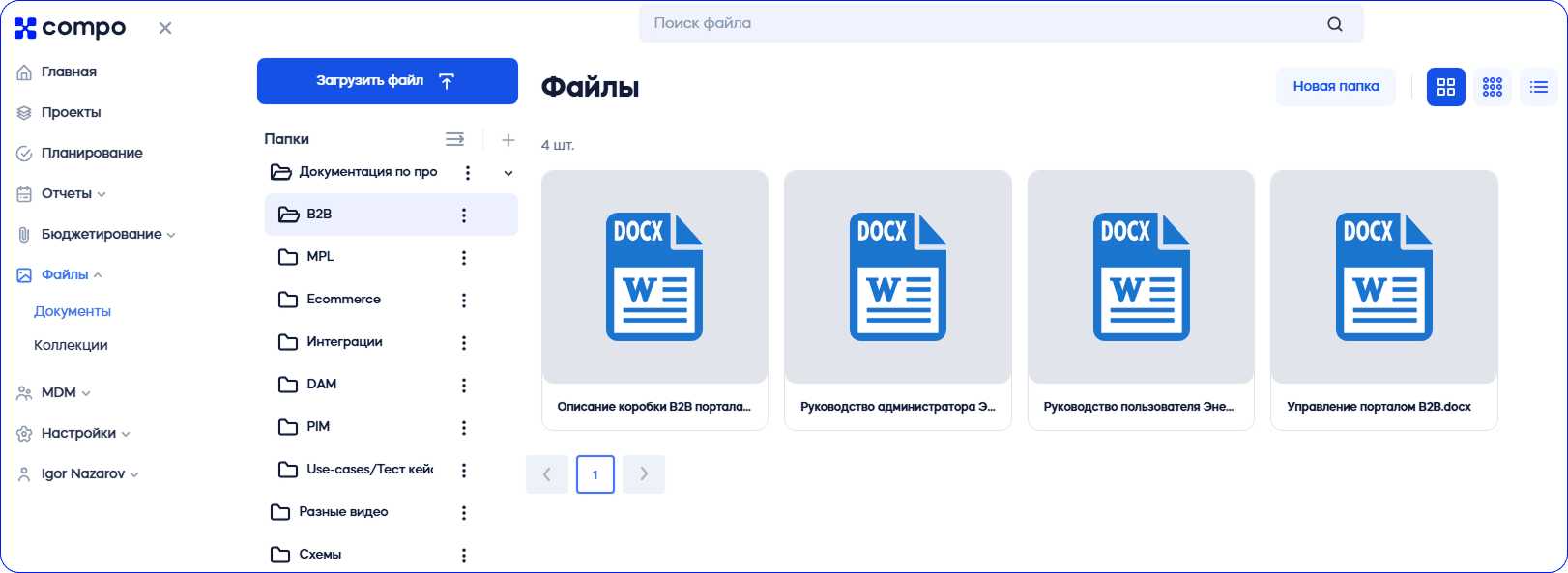Open three-dot menu for B2B folder
This screenshot has width=1568, height=573.
(464, 215)
